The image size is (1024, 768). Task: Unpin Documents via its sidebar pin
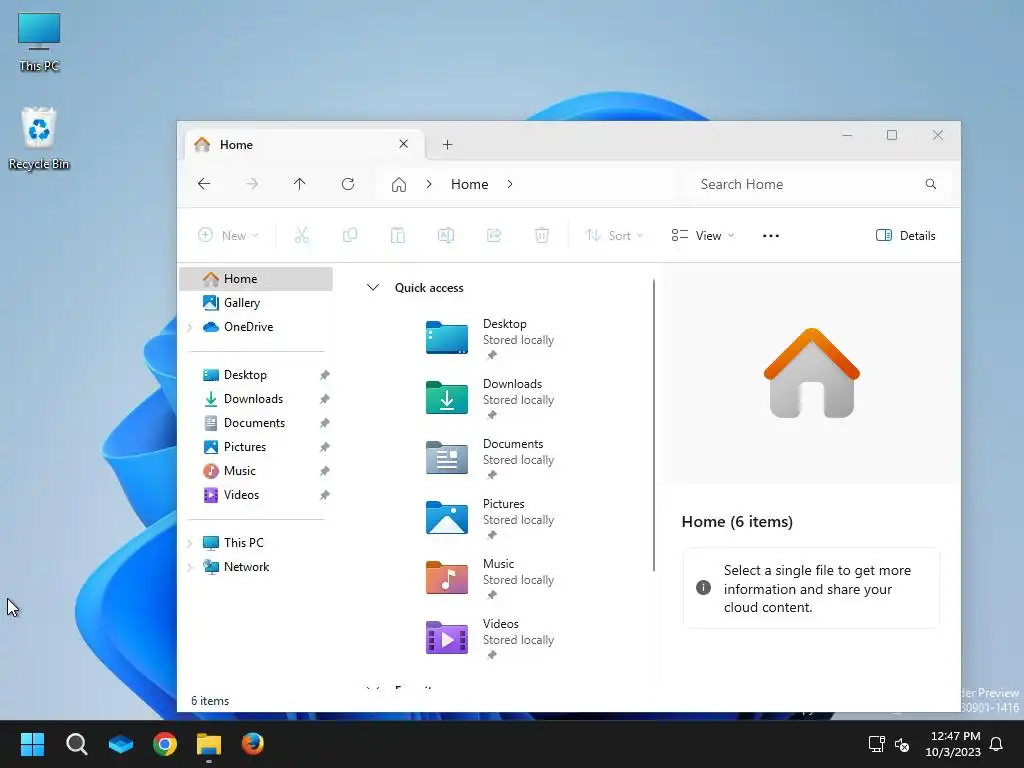click(x=325, y=423)
